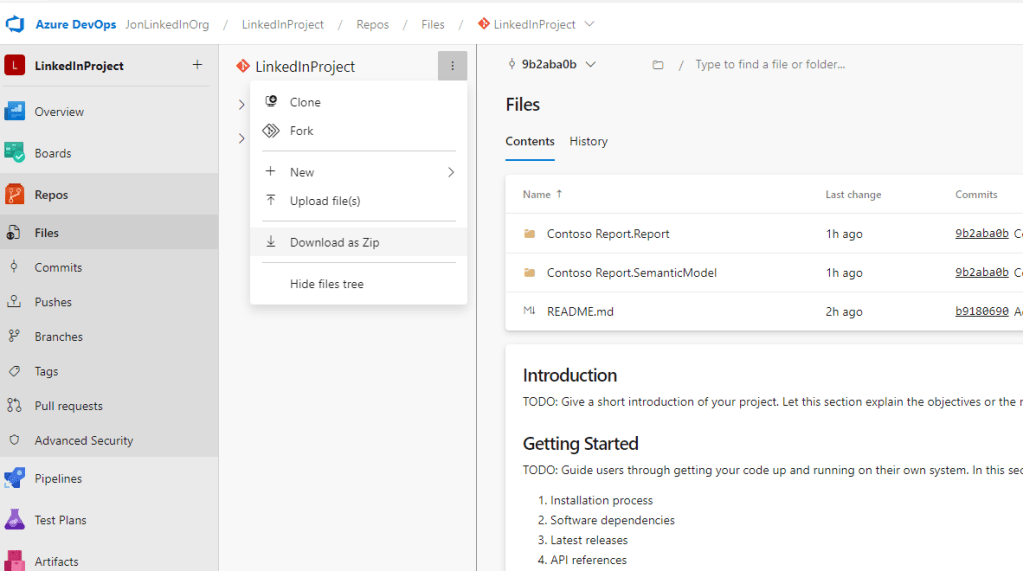Click the plus icon beside LinkedInProject
This screenshot has height=571, width=1023.
pyautogui.click(x=197, y=65)
